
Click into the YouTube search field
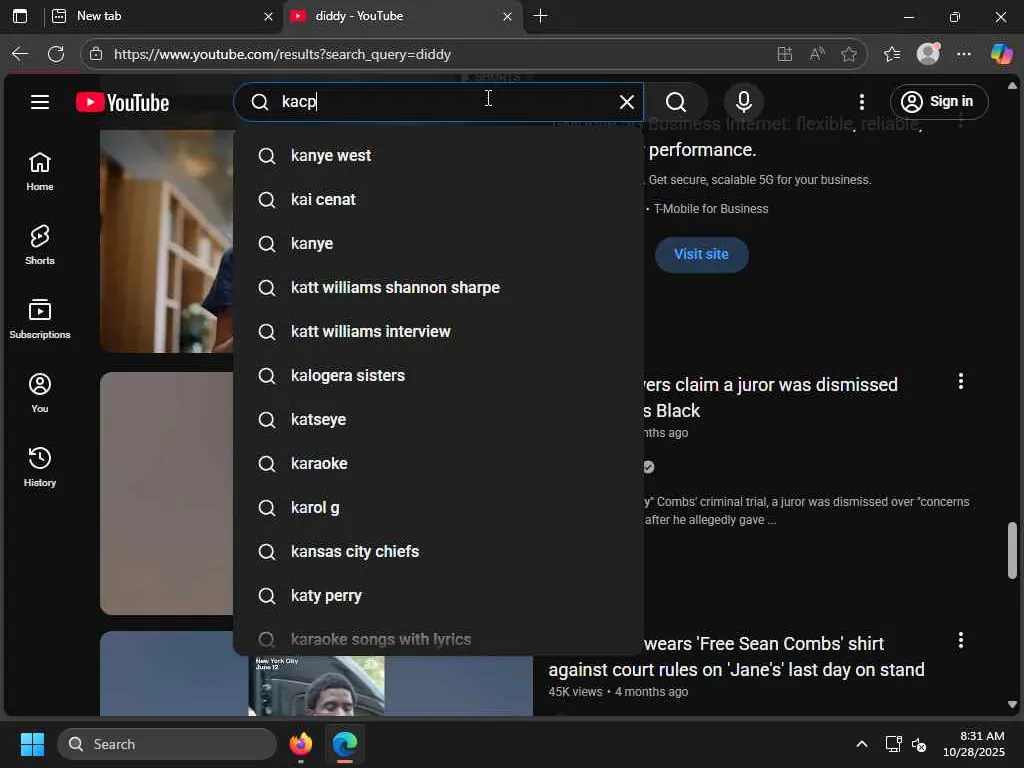438,102
